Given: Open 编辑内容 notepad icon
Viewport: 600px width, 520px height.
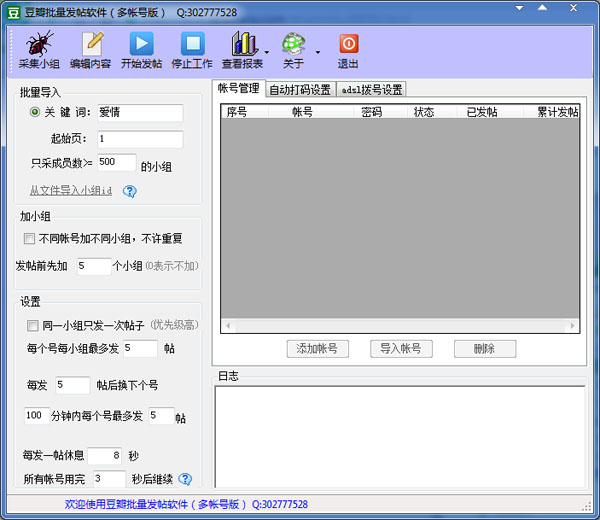Looking at the screenshot, I should tap(91, 44).
